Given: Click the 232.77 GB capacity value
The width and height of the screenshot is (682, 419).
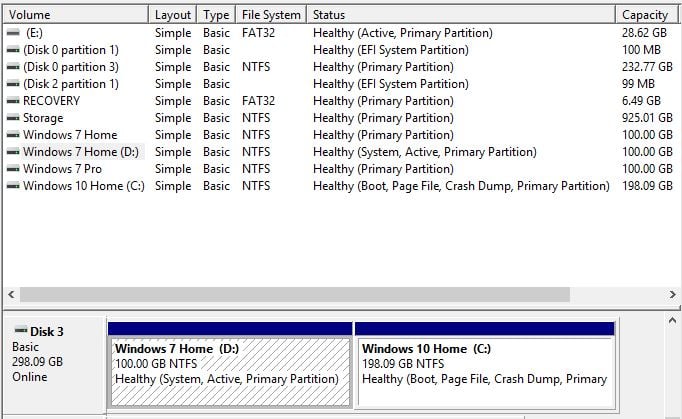Looking at the screenshot, I should [647, 67].
